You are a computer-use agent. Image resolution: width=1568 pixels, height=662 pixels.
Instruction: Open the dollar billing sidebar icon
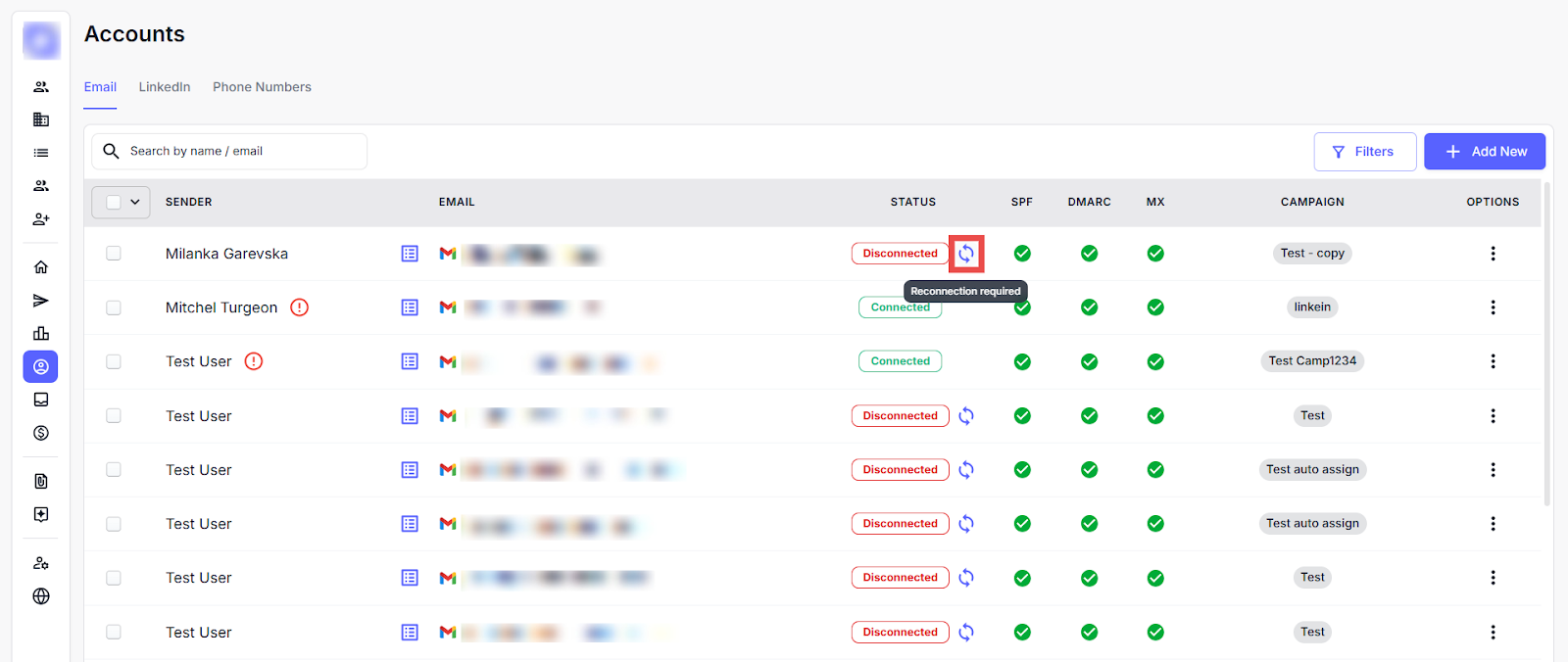41,433
